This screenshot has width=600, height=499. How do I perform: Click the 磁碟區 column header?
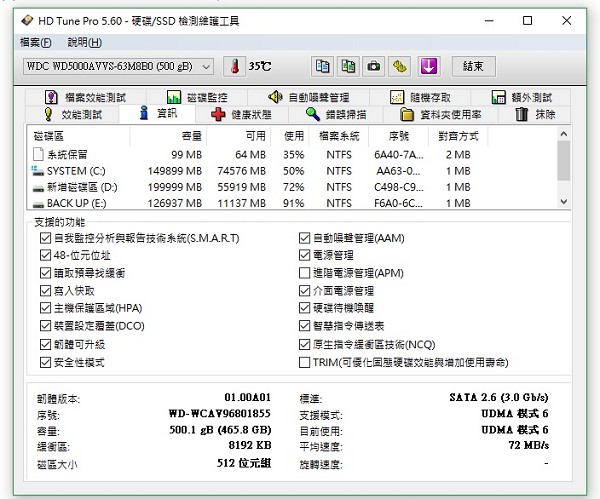point(79,136)
